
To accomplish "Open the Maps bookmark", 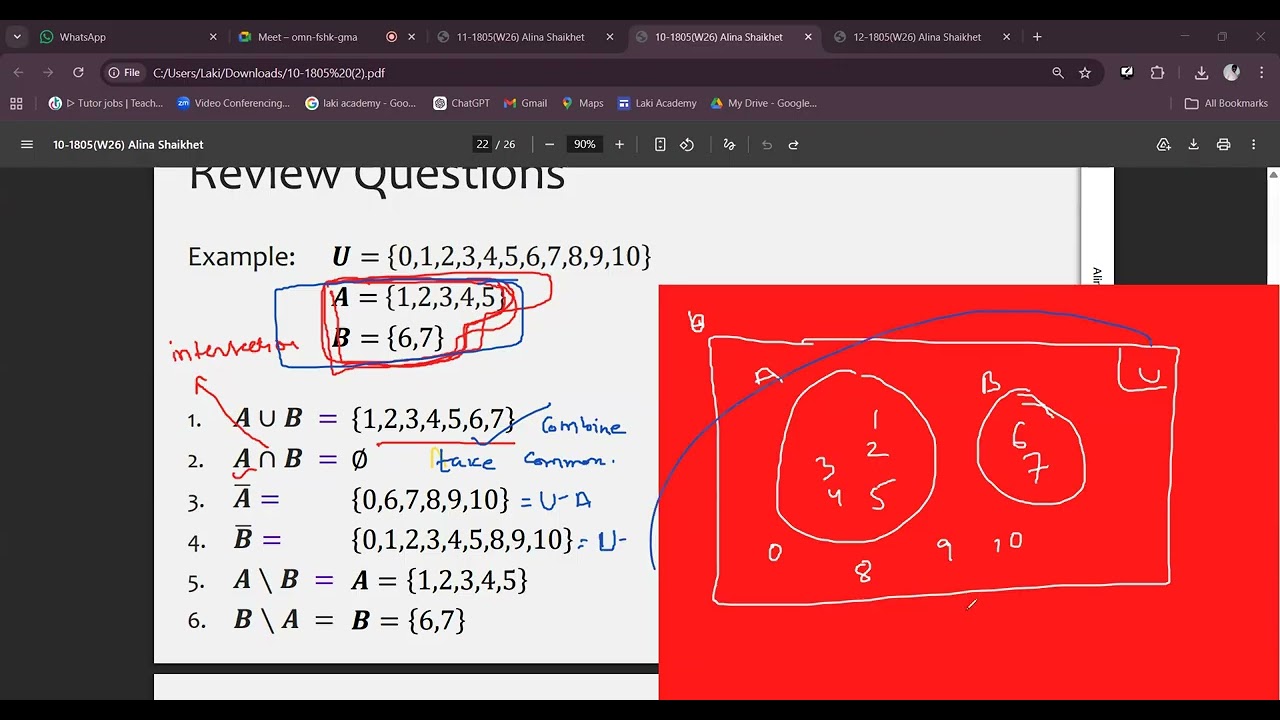I will click(x=583, y=103).
